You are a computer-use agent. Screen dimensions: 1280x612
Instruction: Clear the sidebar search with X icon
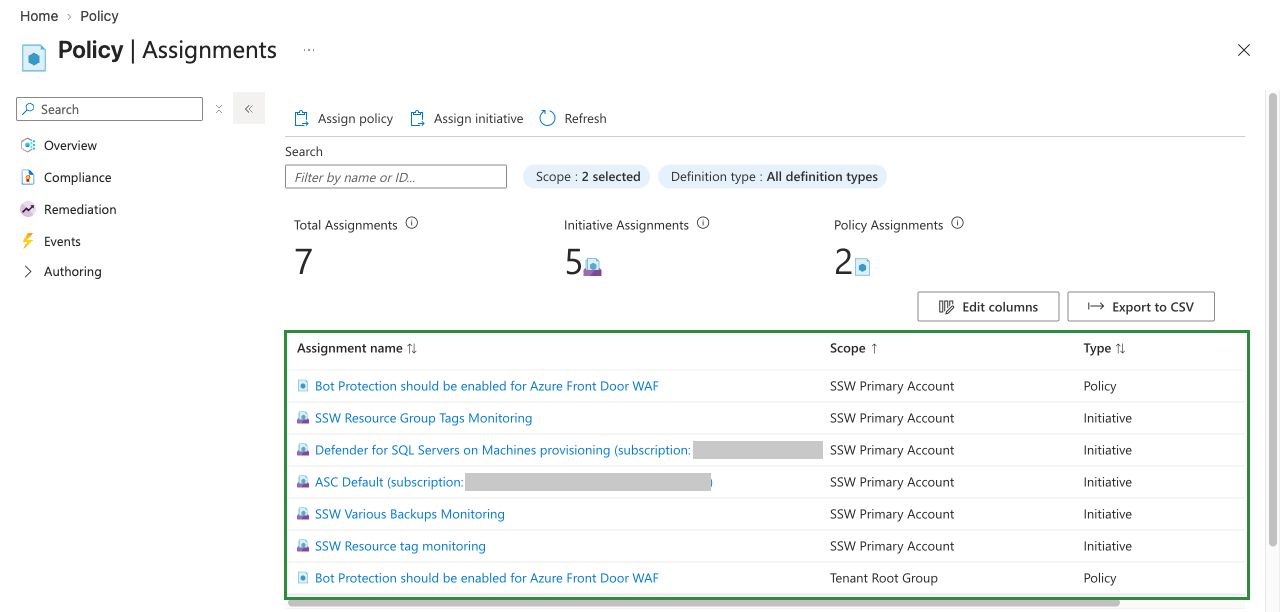(219, 109)
